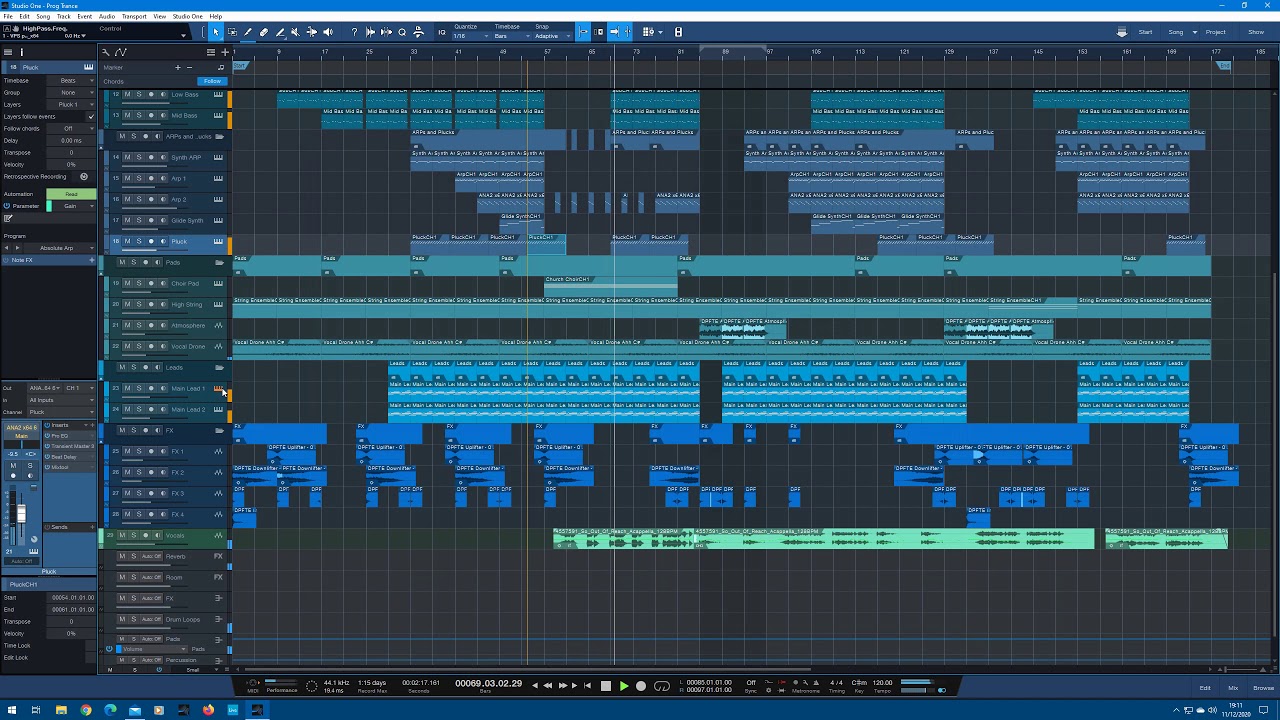
Task: Open instrument editor of Synth ARP track
Action: [218, 158]
